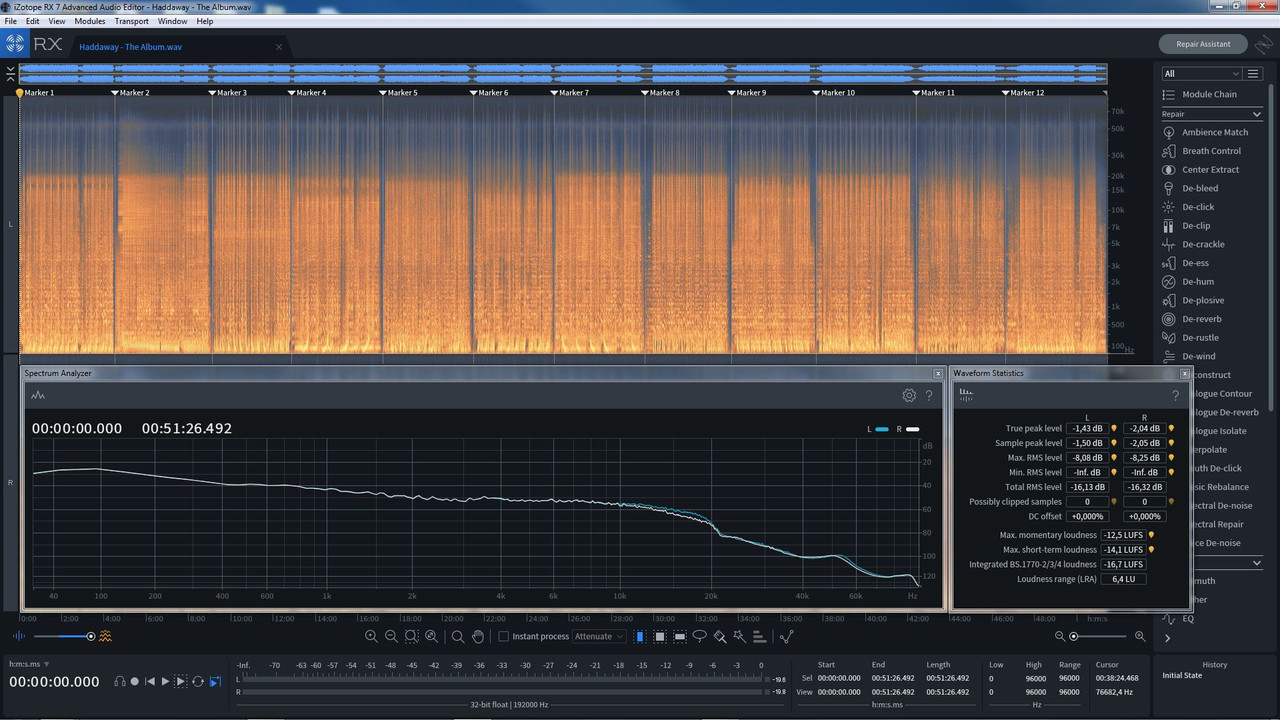Open the De-ess module
1280x720 pixels.
click(1185, 263)
